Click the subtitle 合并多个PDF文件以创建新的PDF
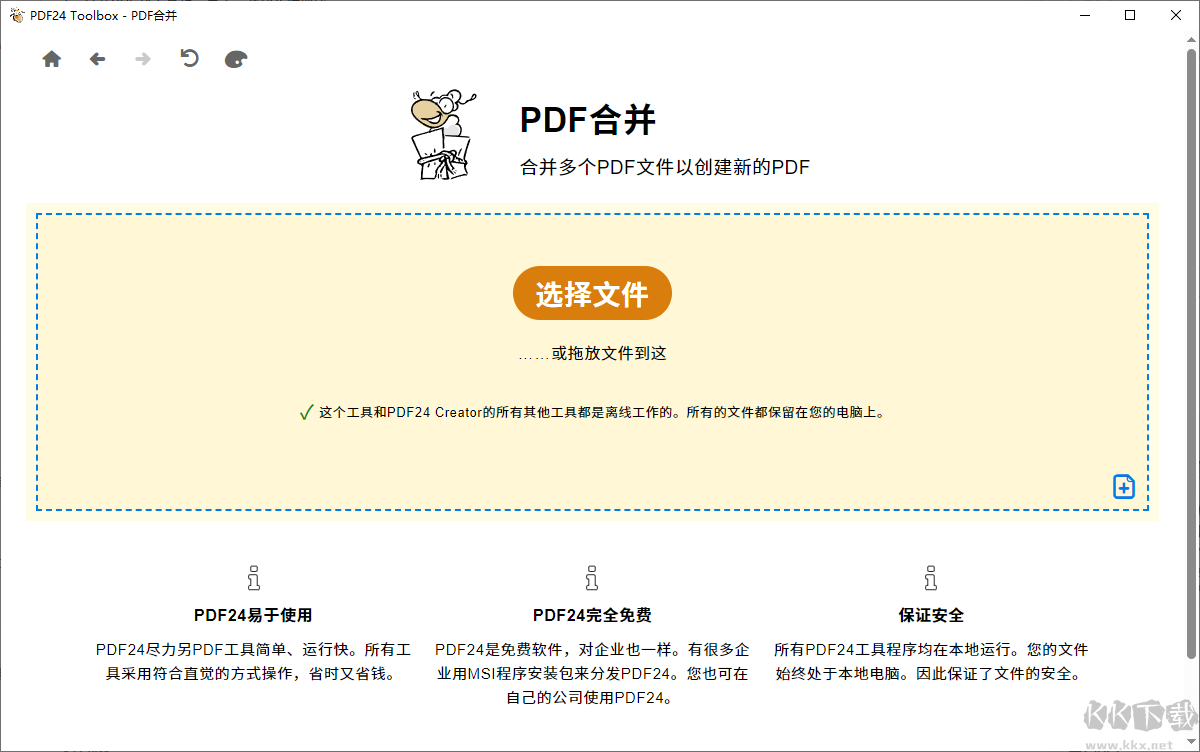 (665, 167)
